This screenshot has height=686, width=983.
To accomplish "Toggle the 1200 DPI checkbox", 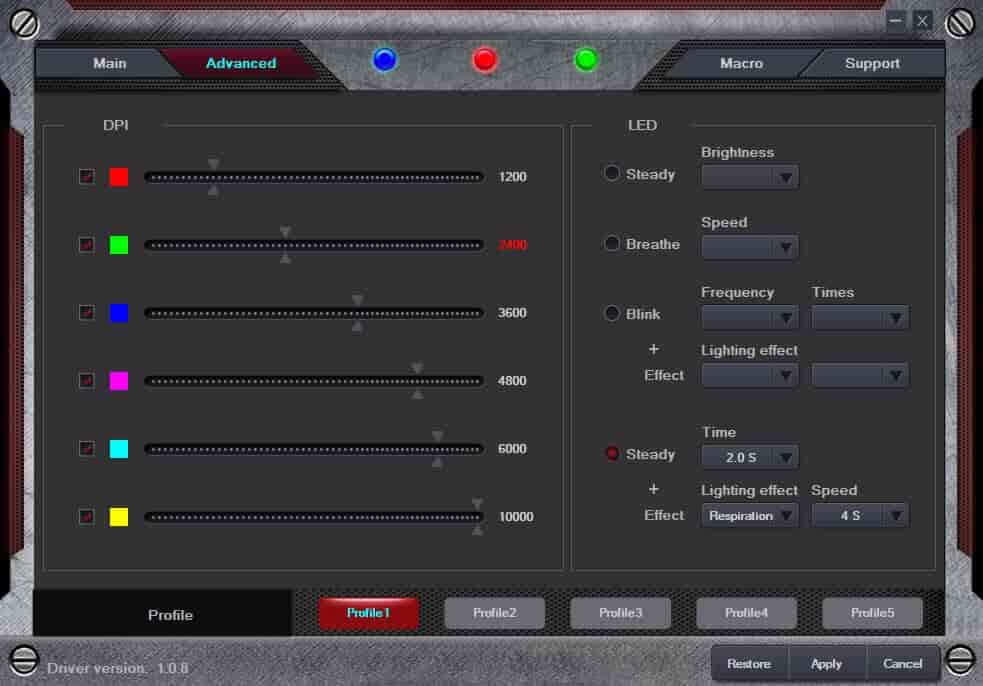I will tap(87, 177).
